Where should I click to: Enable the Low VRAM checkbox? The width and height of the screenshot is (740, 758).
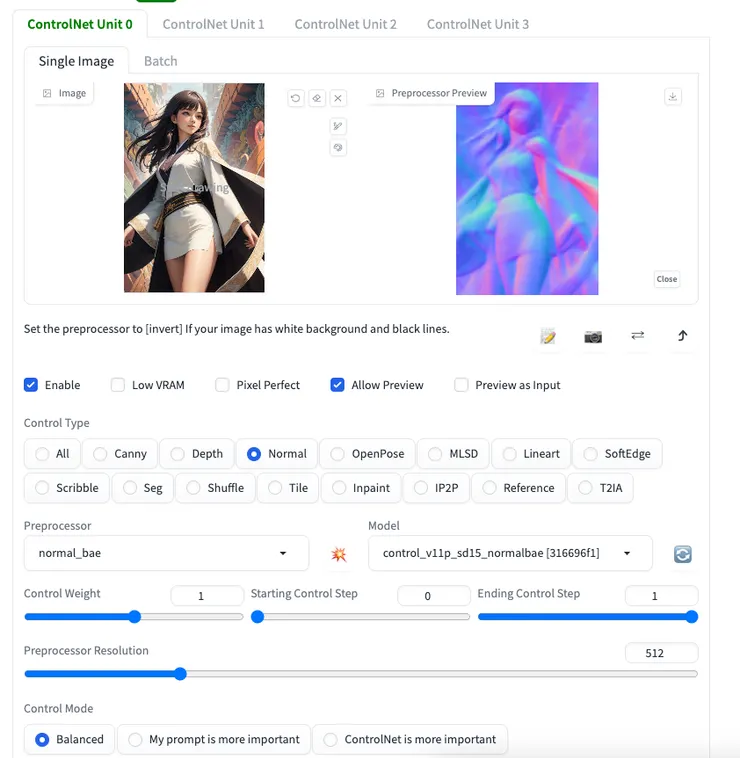[x=117, y=385]
